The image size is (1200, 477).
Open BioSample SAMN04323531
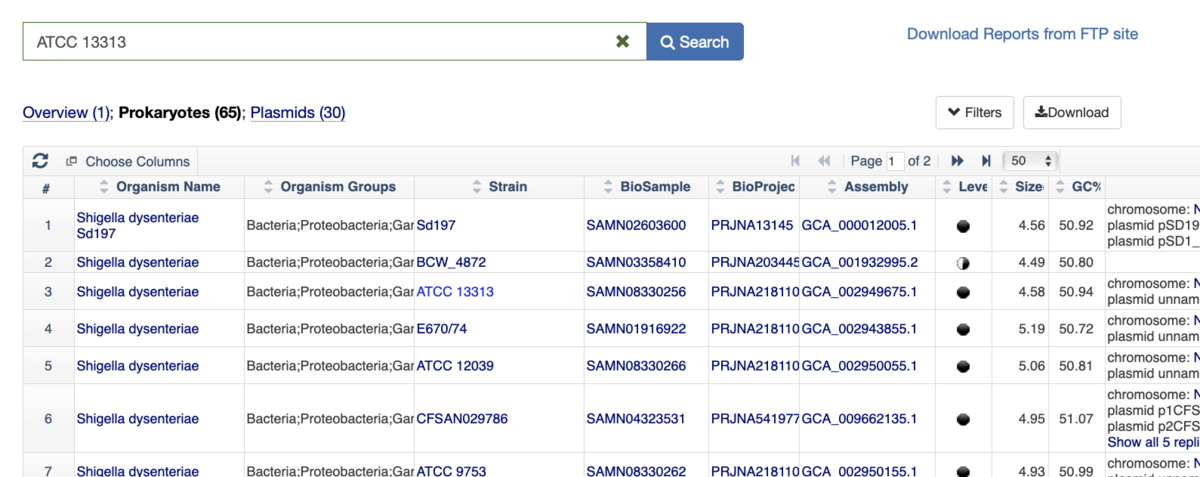636,418
